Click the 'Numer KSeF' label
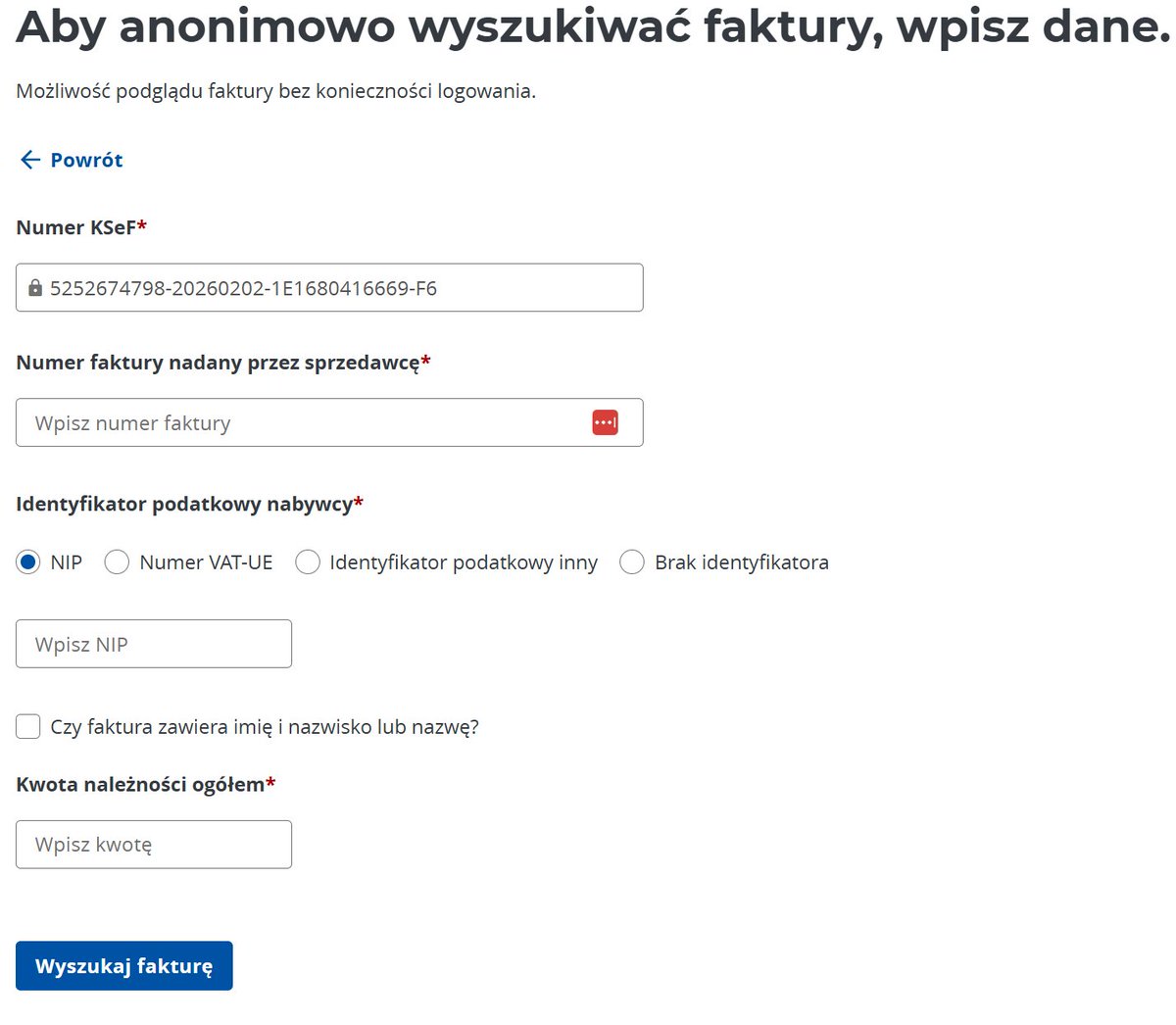Screen dimensions: 1176x1025 [x=81, y=227]
